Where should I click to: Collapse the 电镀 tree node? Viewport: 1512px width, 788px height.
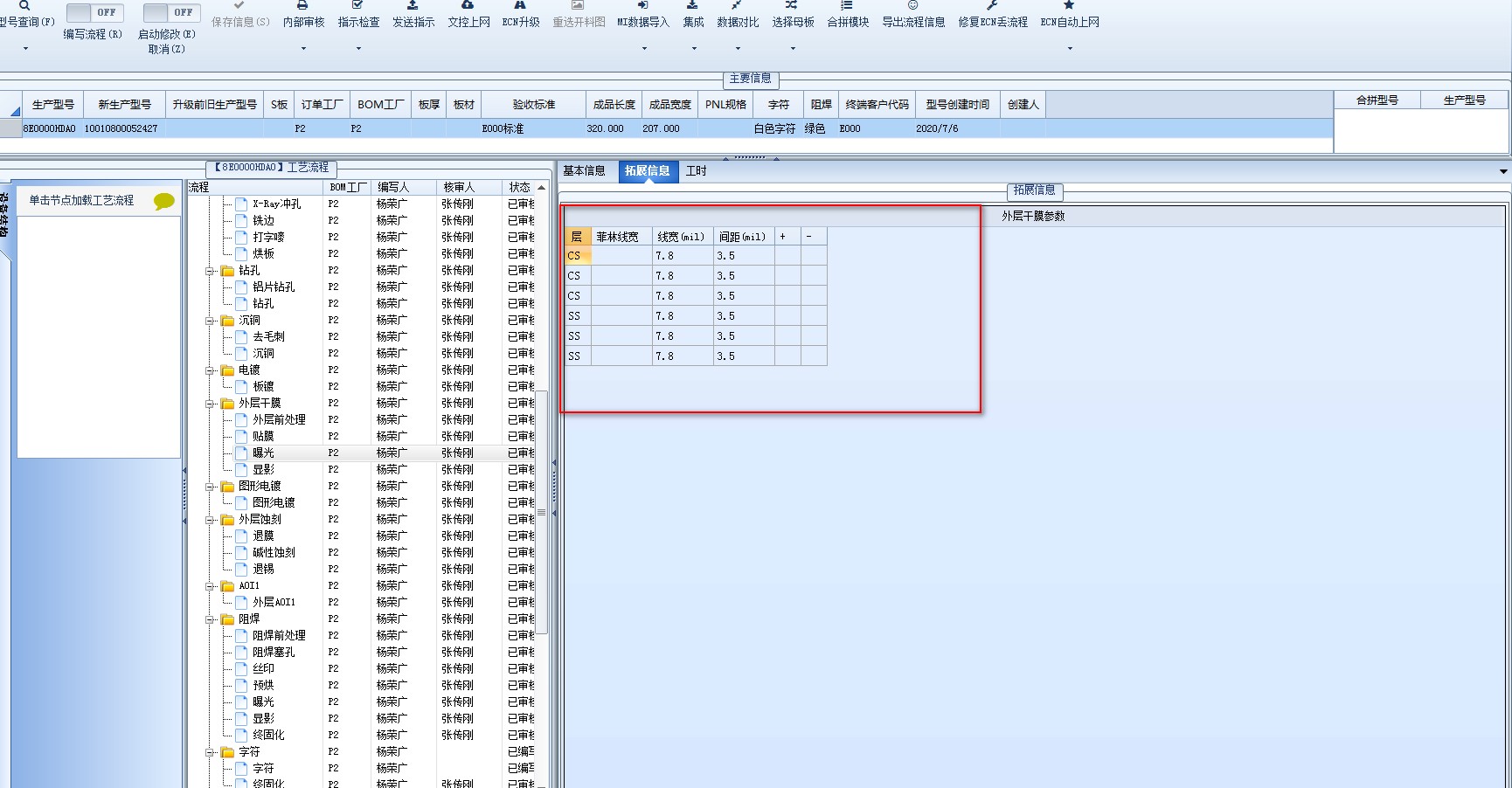point(211,370)
